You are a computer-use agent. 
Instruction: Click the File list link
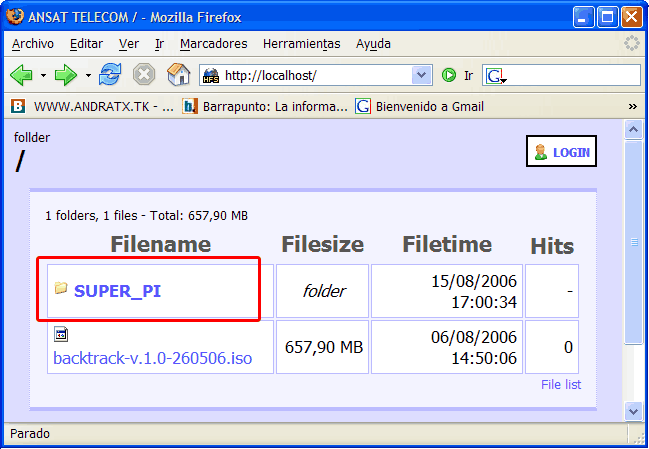[560, 385]
